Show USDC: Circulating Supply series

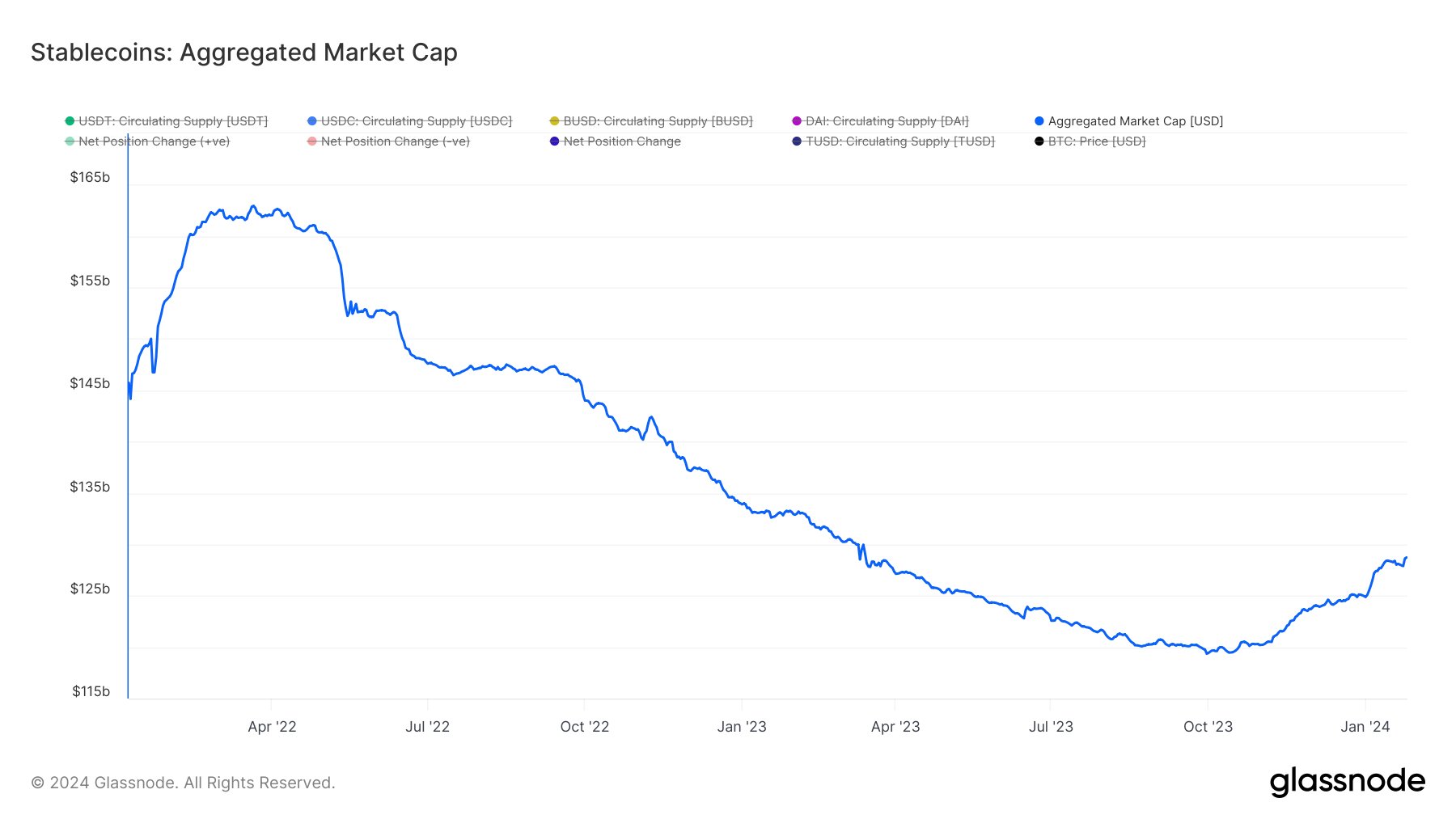pyautogui.click(x=417, y=121)
